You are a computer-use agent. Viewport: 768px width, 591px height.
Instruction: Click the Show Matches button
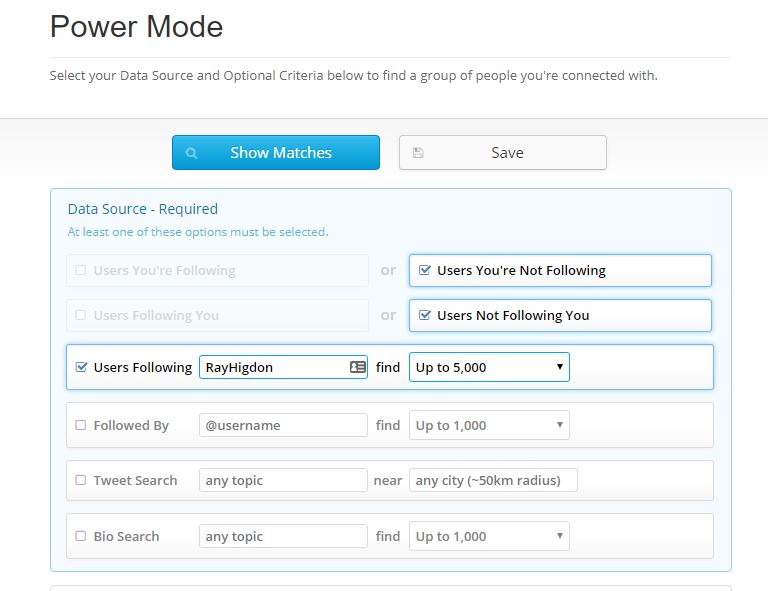[x=276, y=153]
